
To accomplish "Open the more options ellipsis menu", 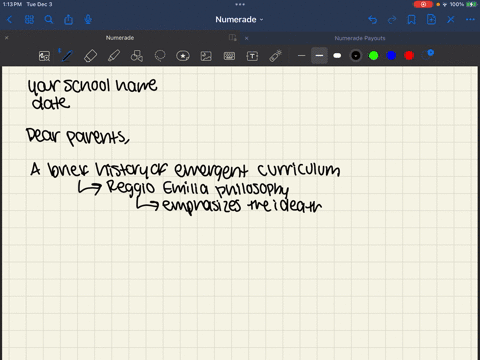I will pyautogui.click(x=470, y=20).
